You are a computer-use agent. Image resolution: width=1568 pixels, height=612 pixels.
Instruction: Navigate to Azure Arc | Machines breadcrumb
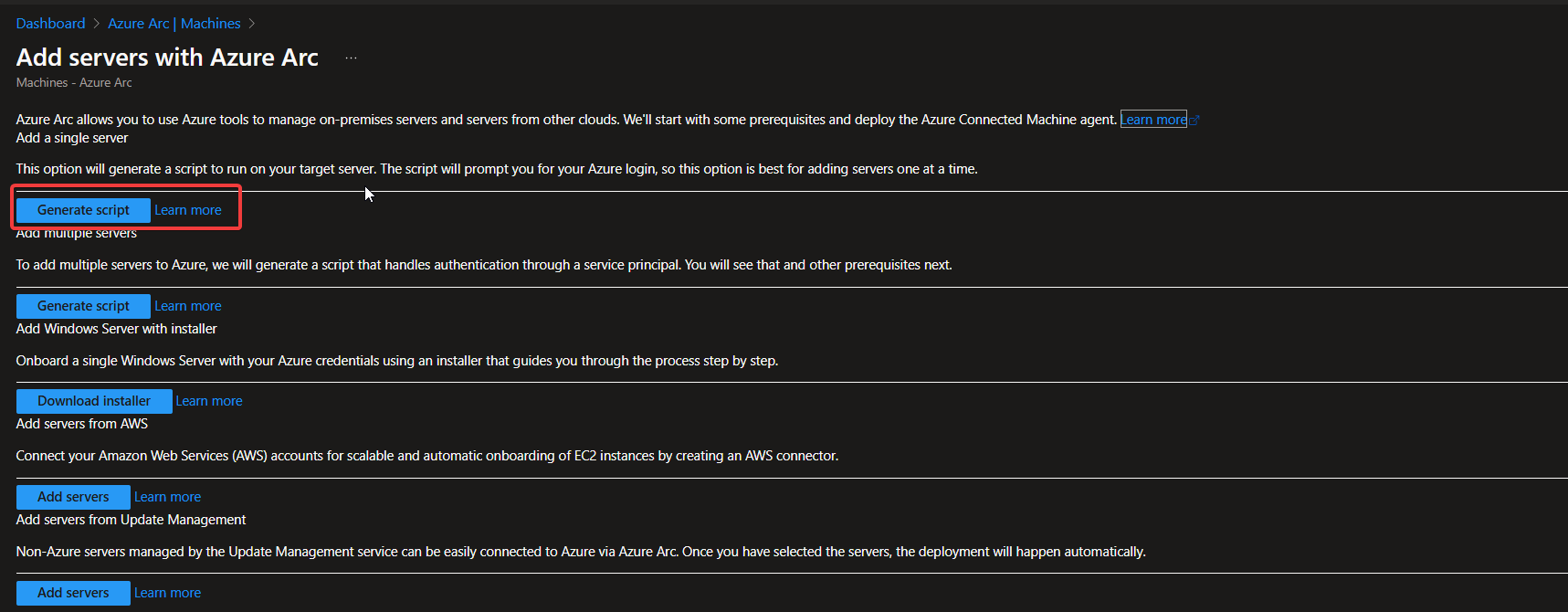pyautogui.click(x=174, y=24)
